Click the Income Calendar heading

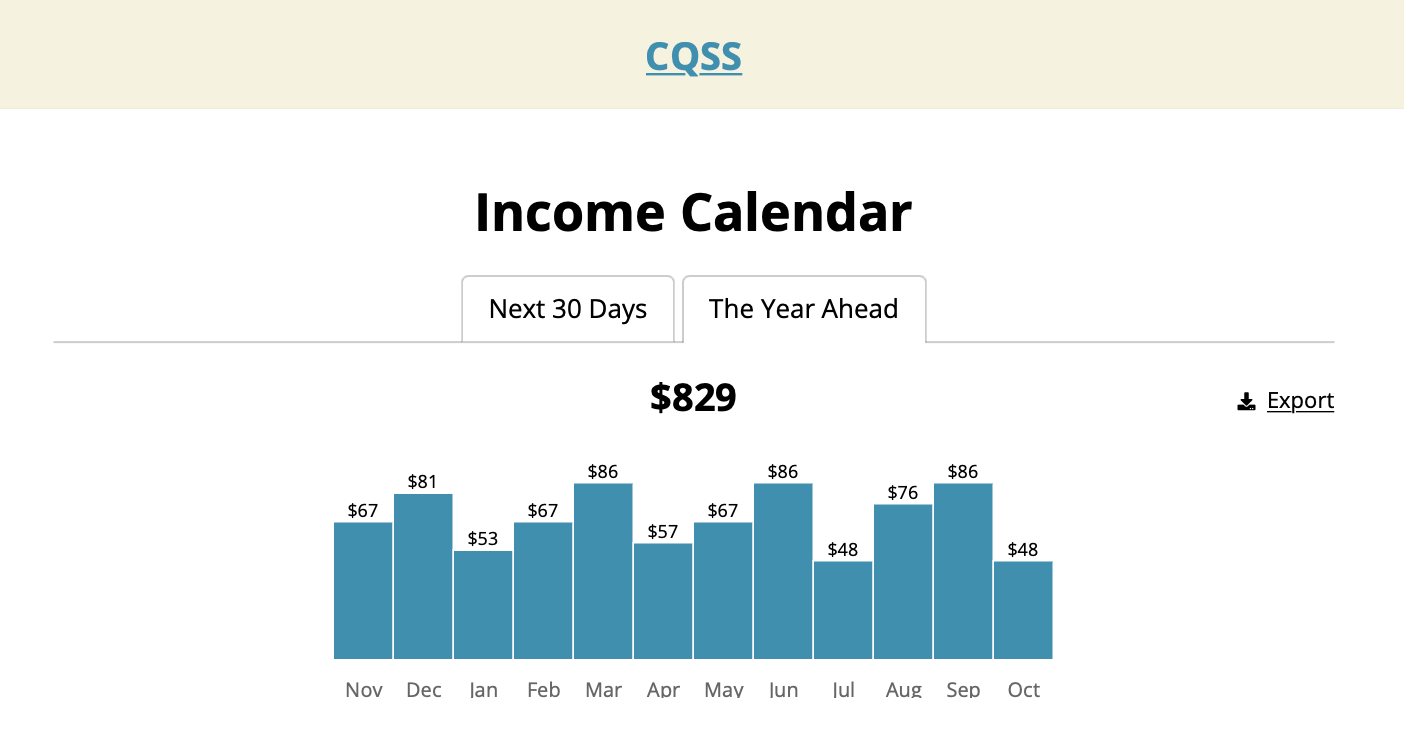(693, 213)
